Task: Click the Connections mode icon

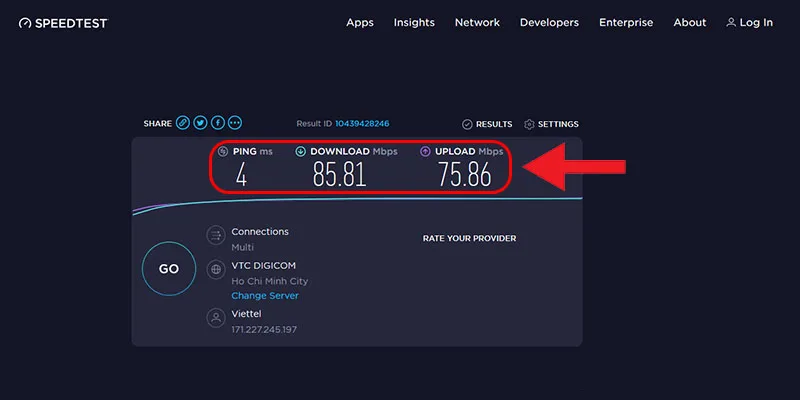Action: pyautogui.click(x=216, y=235)
